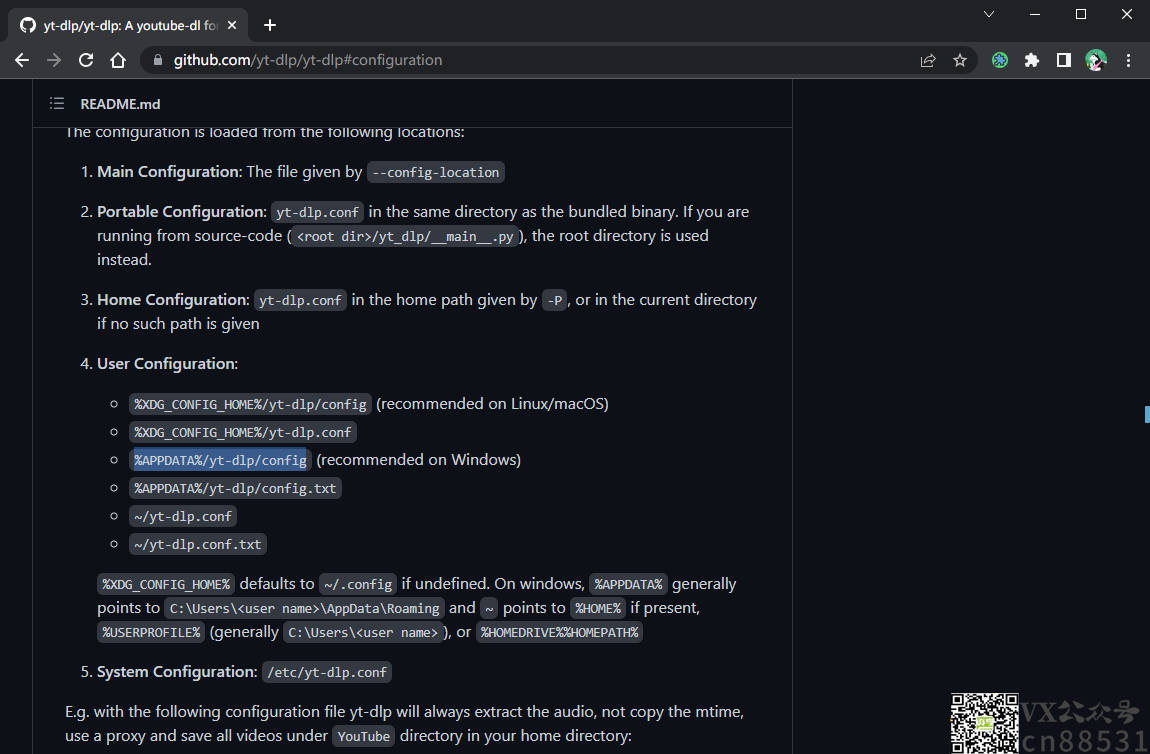This screenshot has height=754, width=1150.
Task: Click %APPDATA%/yt-dlp/config.txt code text
Action: (x=235, y=488)
